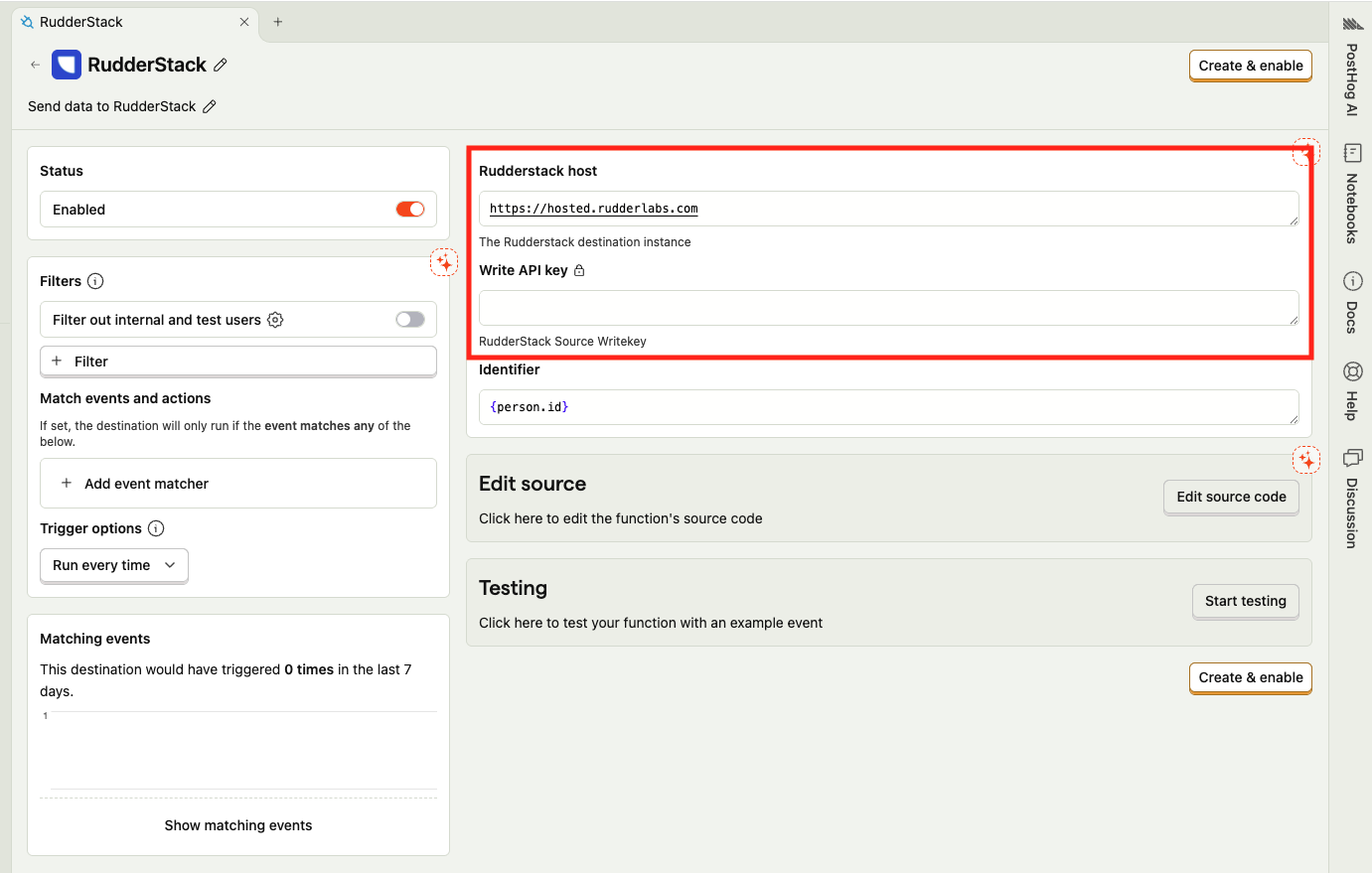Click the info icon beside Trigger options
Image resolution: width=1372 pixels, height=873 pixels.
[x=156, y=528]
